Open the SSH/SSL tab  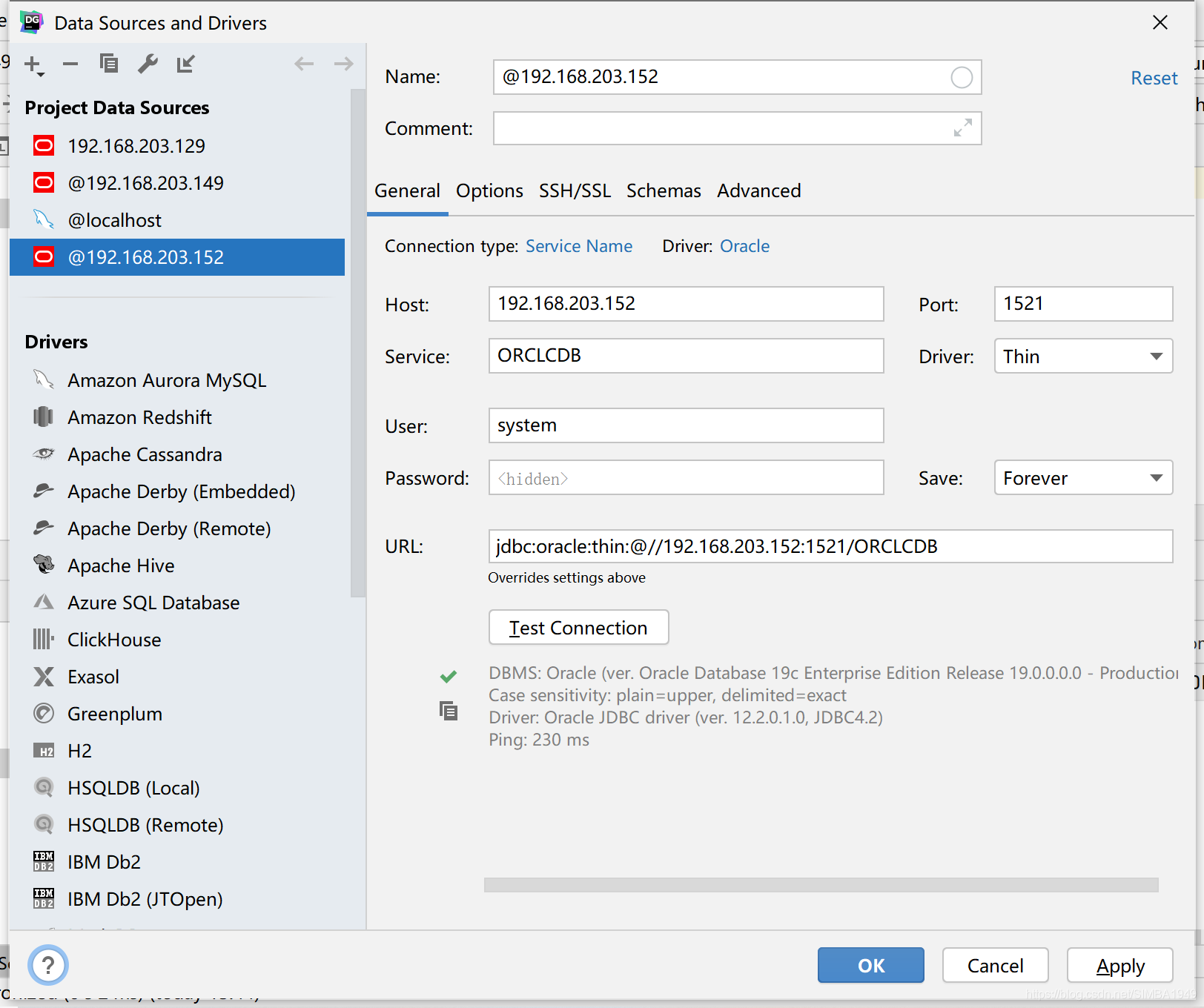(575, 191)
